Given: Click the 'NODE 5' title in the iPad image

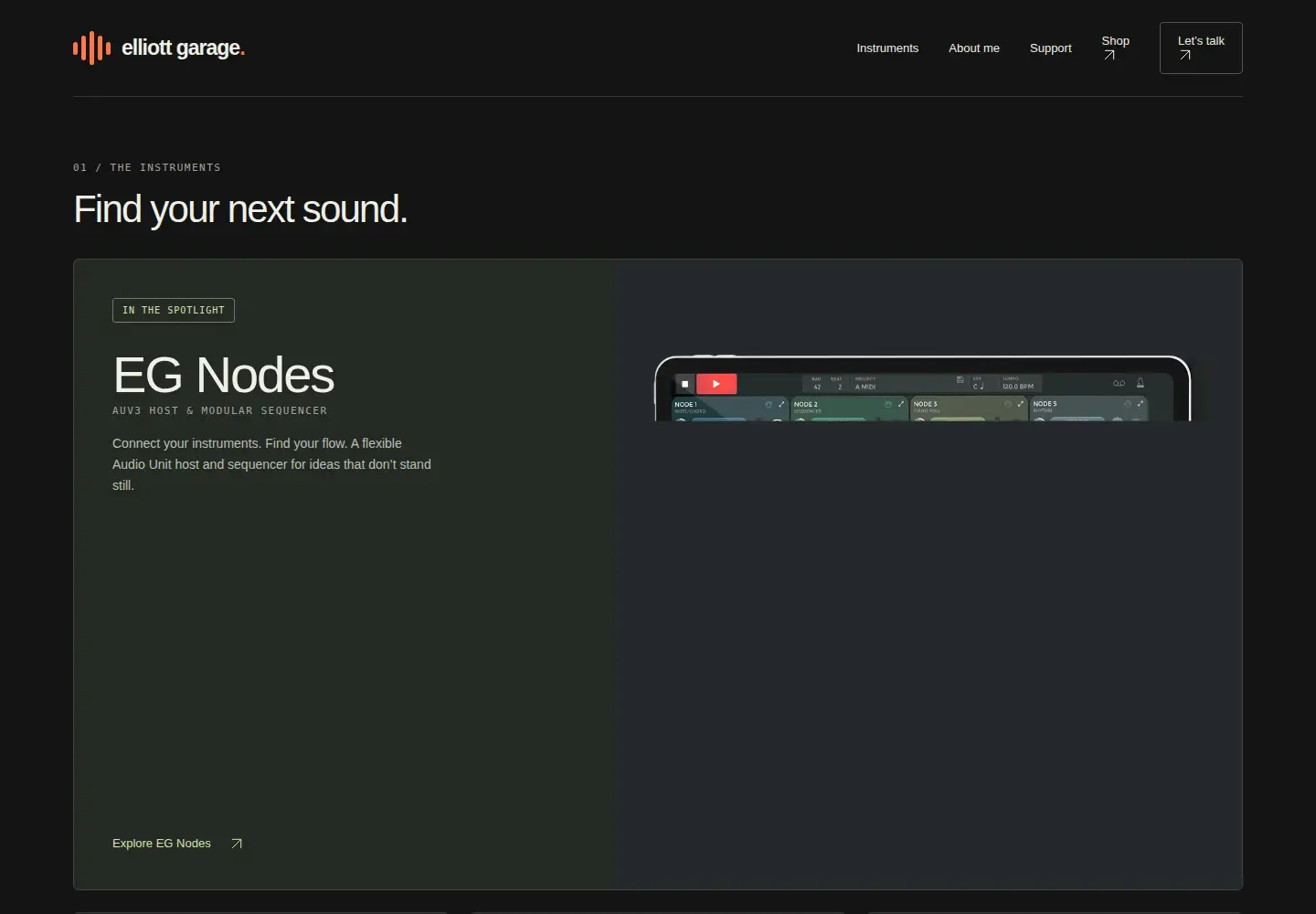Looking at the screenshot, I should pos(1045,404).
